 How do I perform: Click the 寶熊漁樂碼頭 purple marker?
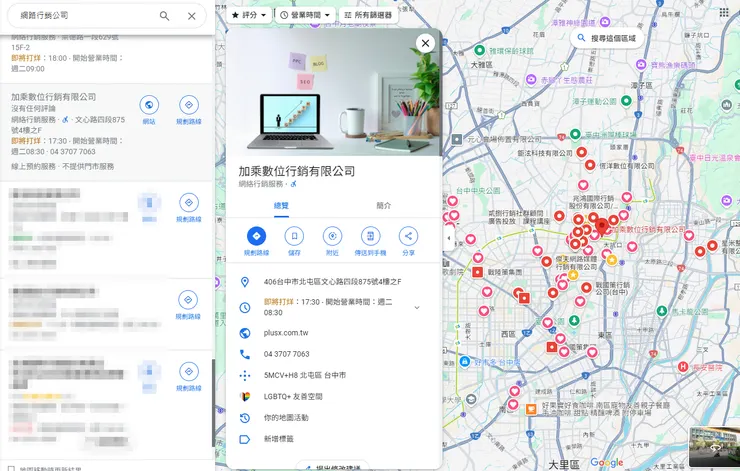click(641, 65)
